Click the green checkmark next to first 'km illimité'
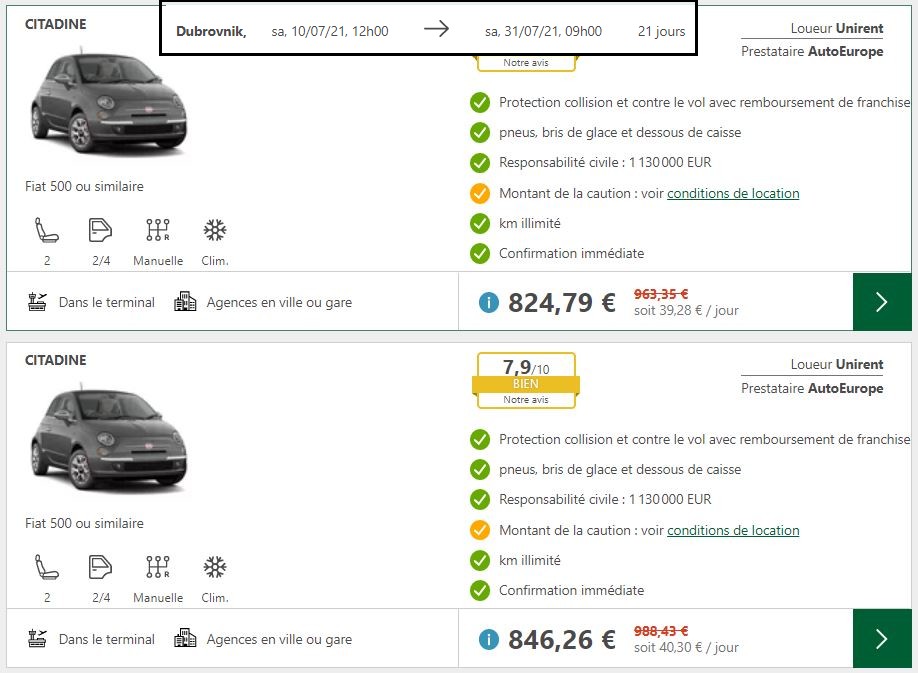Screen dimensions: 918x673 pyautogui.click(x=480, y=224)
